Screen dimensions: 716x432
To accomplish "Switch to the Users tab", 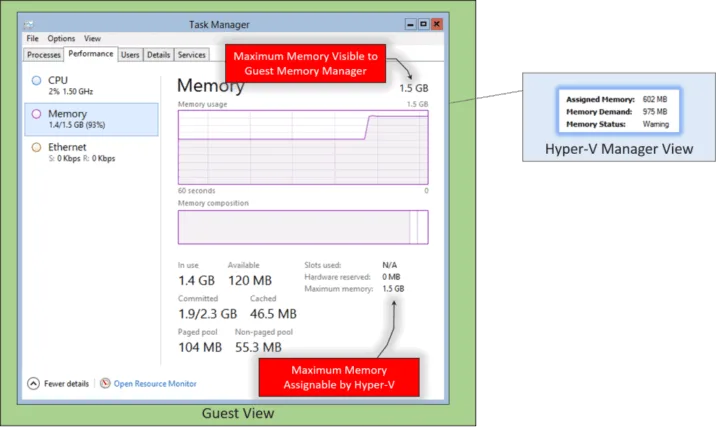I will 130,55.
